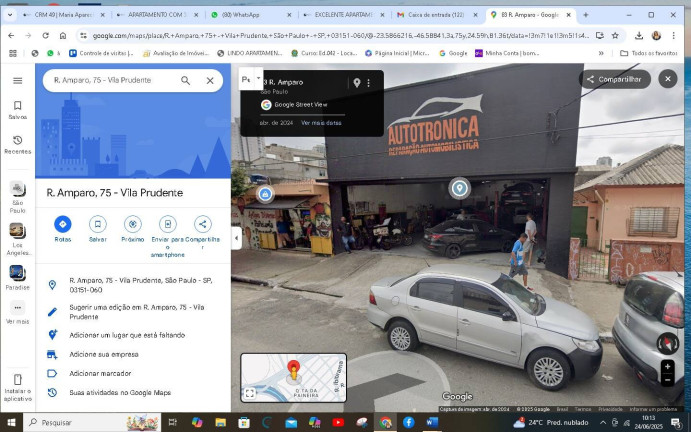Image resolution: width=691 pixels, height=432 pixels.
Task: Click the browser home button
Action: pyautogui.click(x=63, y=35)
